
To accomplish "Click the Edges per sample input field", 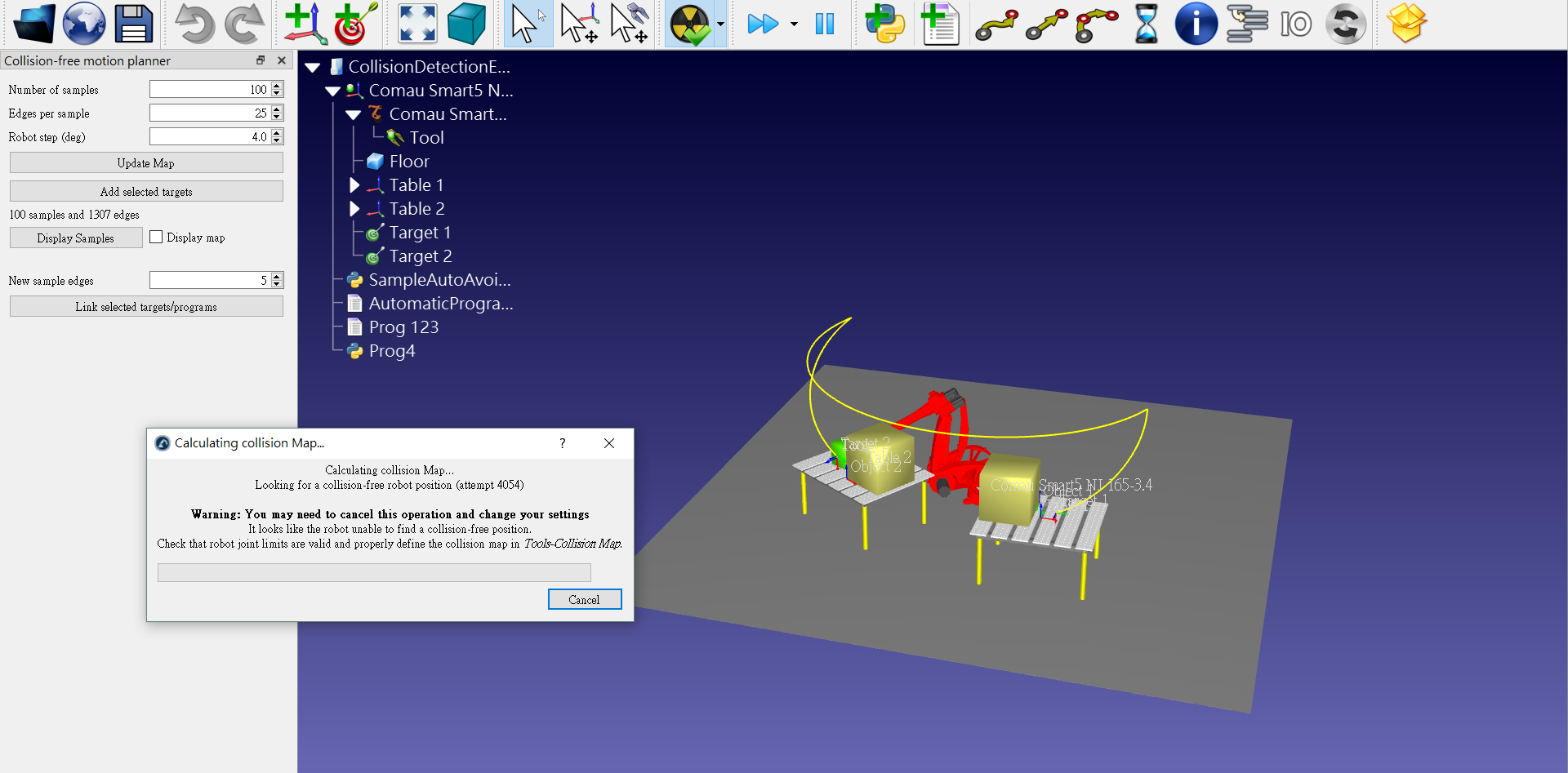I will (x=210, y=113).
